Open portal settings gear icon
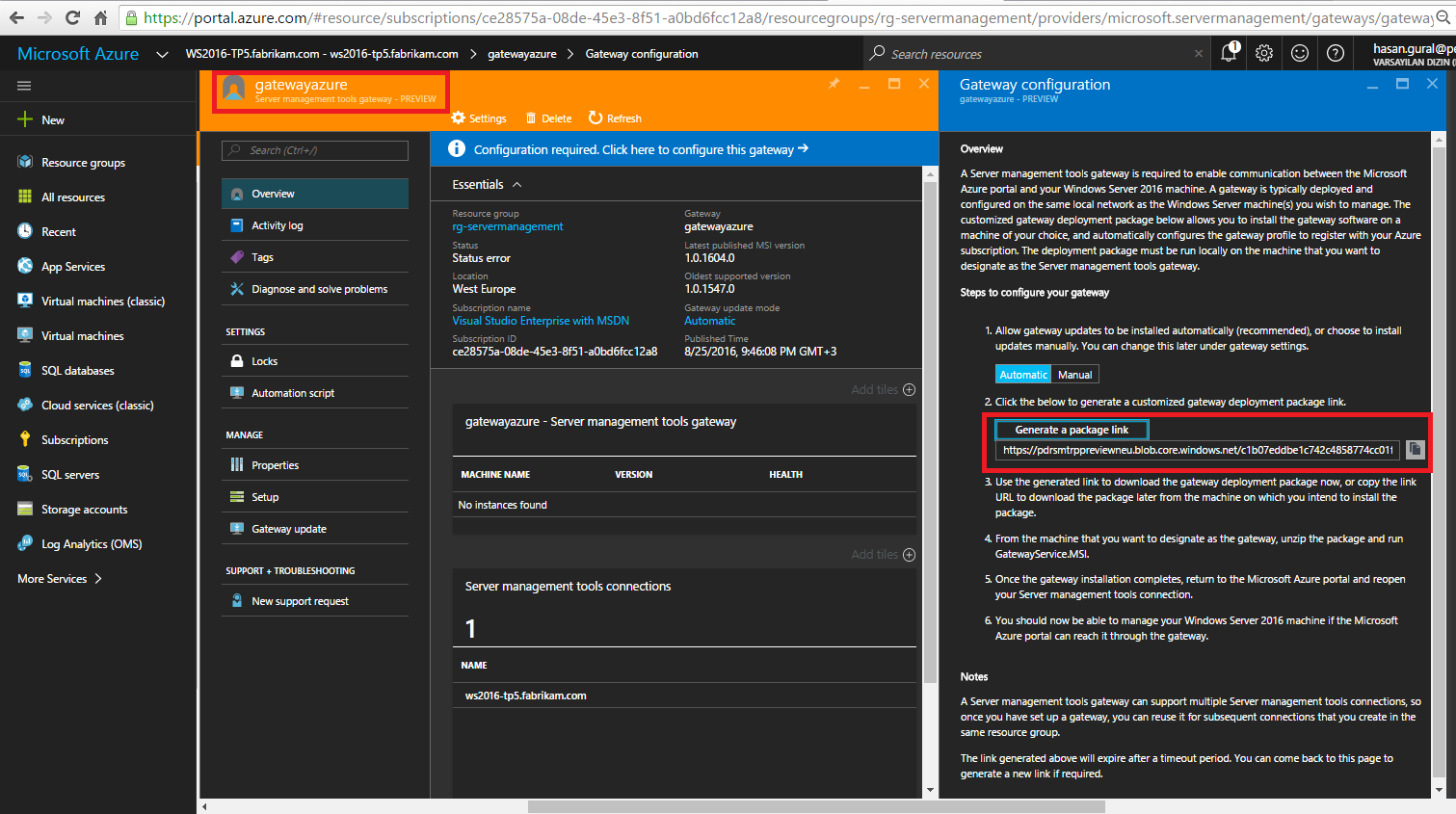The image size is (1456, 814). 1264,54
